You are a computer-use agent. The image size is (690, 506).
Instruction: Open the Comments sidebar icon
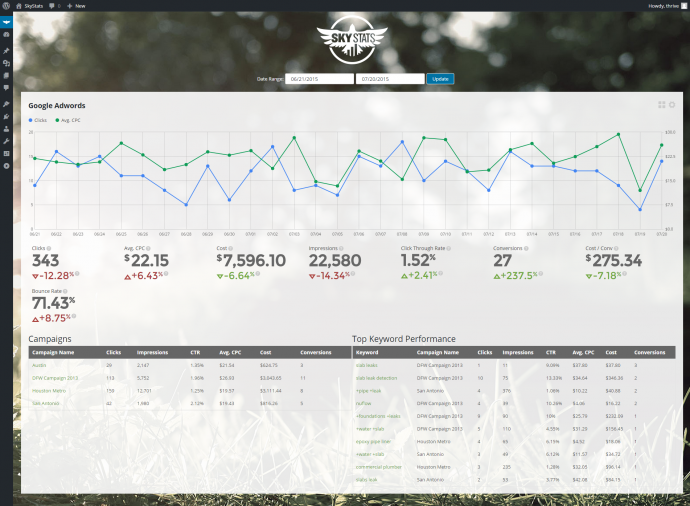[x=6, y=88]
